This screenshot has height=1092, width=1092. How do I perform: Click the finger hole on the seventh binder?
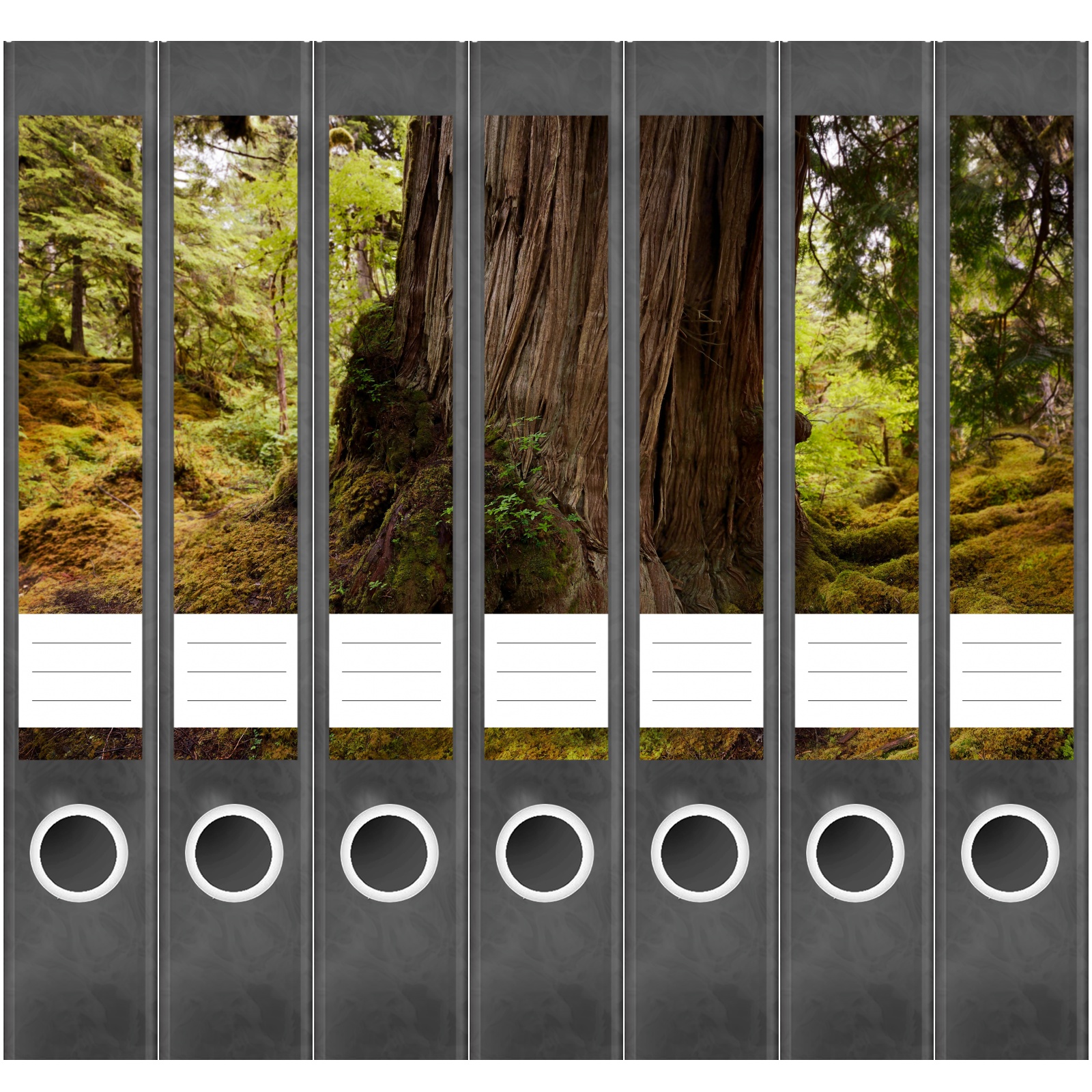pyautogui.click(x=1010, y=853)
